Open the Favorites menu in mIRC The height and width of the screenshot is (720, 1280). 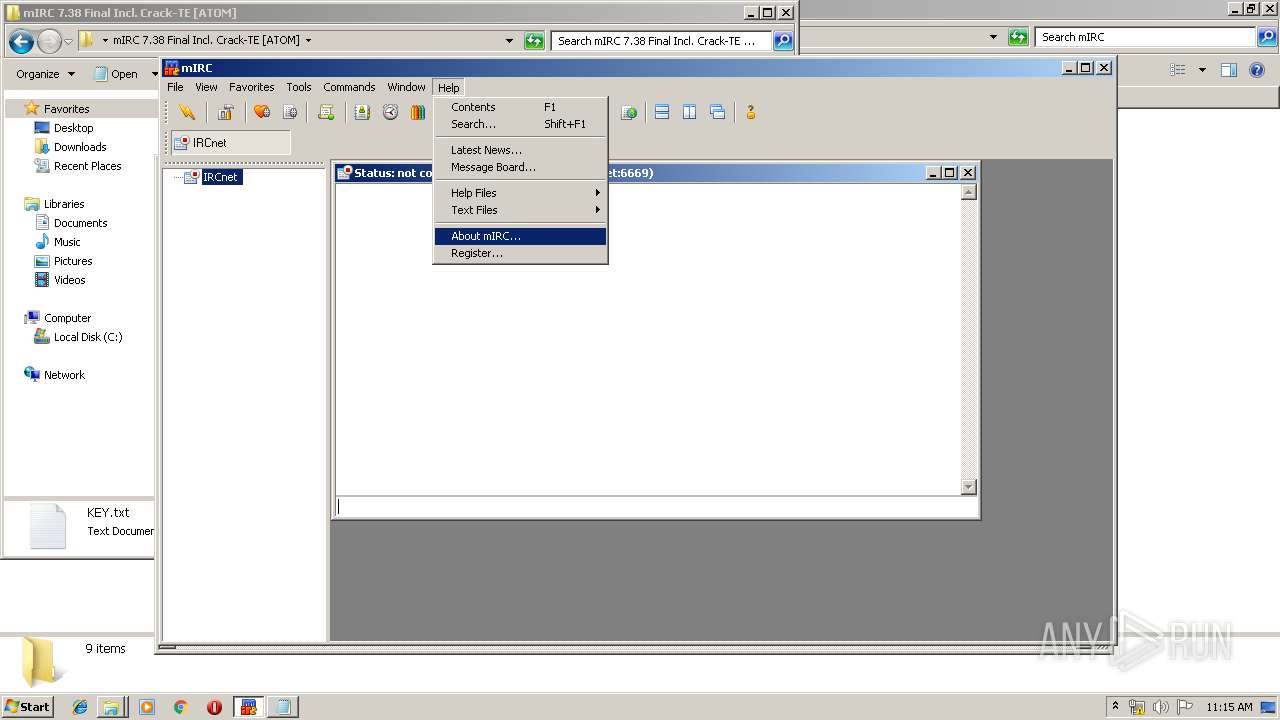(251, 87)
